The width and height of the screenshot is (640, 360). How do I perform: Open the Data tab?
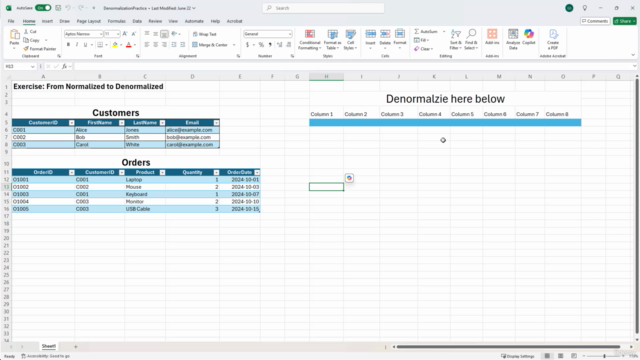137,21
